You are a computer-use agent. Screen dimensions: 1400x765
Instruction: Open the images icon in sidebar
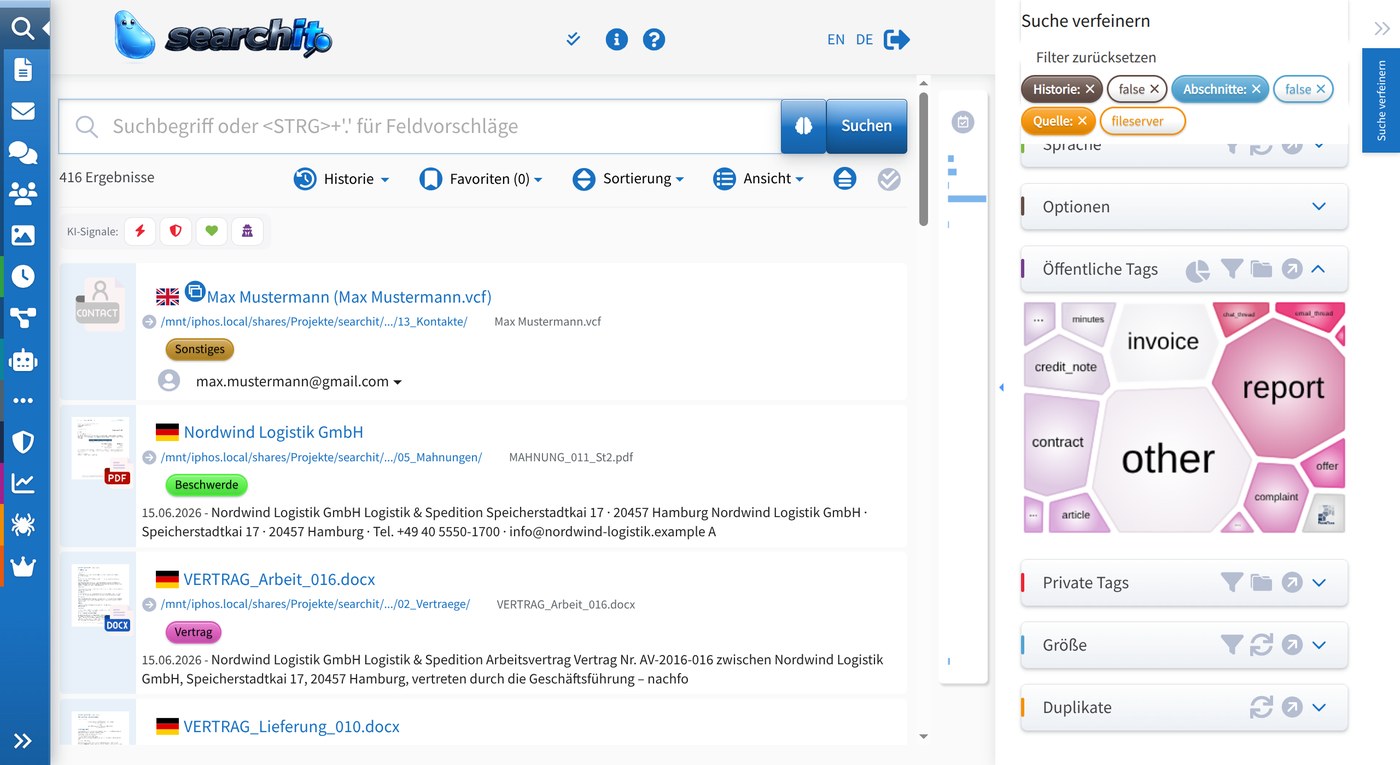click(x=22, y=235)
